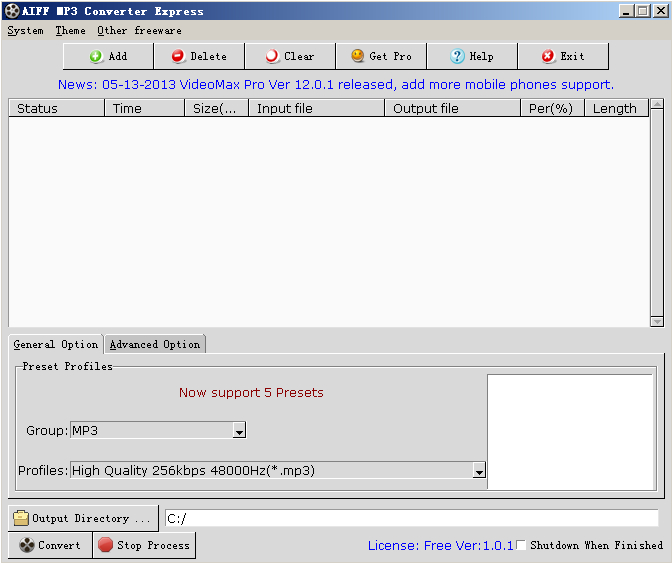Start conversion with the Convert button
The image size is (672, 563).
click(50, 545)
